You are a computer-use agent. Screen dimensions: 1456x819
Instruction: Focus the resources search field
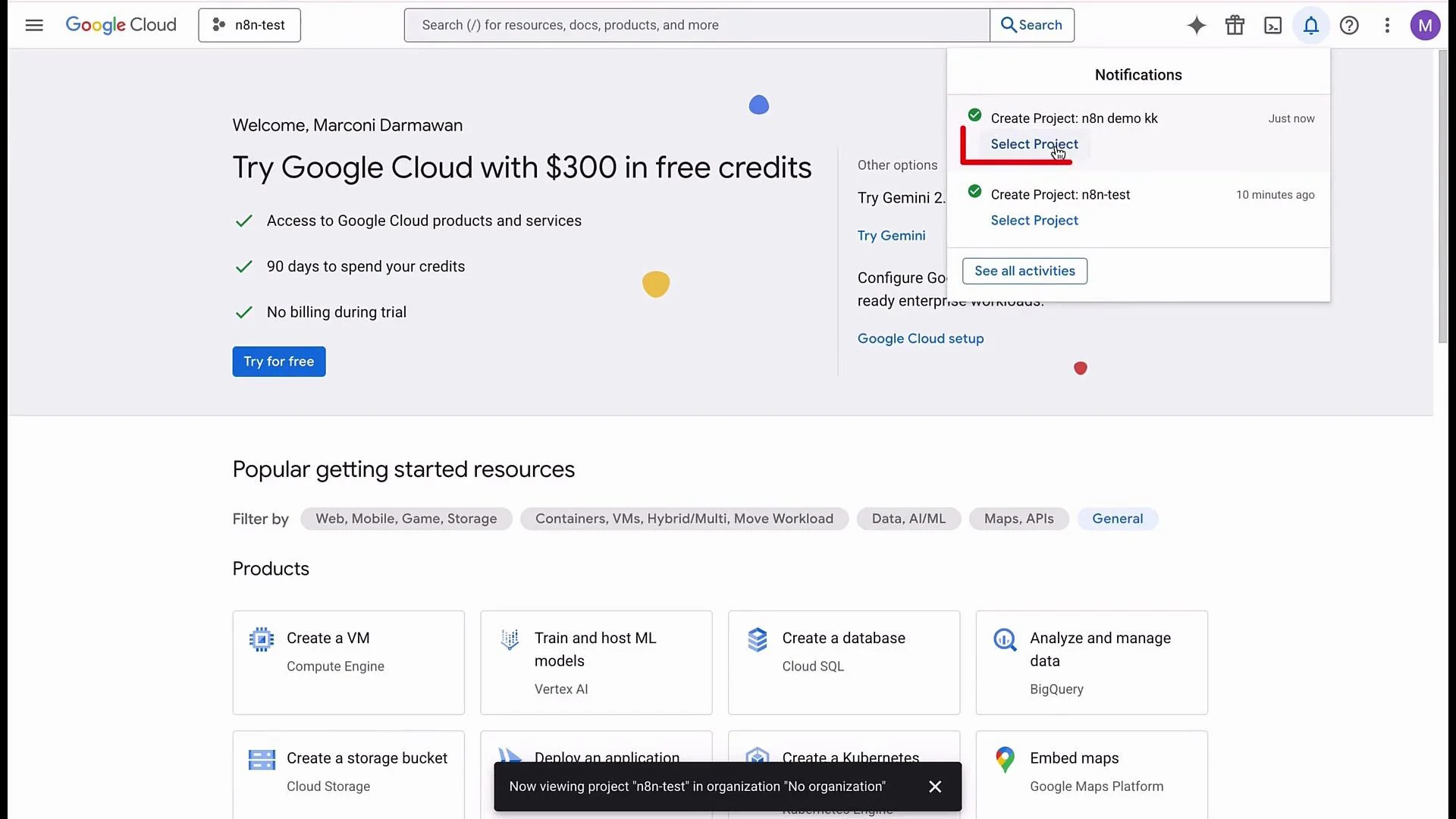click(x=697, y=25)
